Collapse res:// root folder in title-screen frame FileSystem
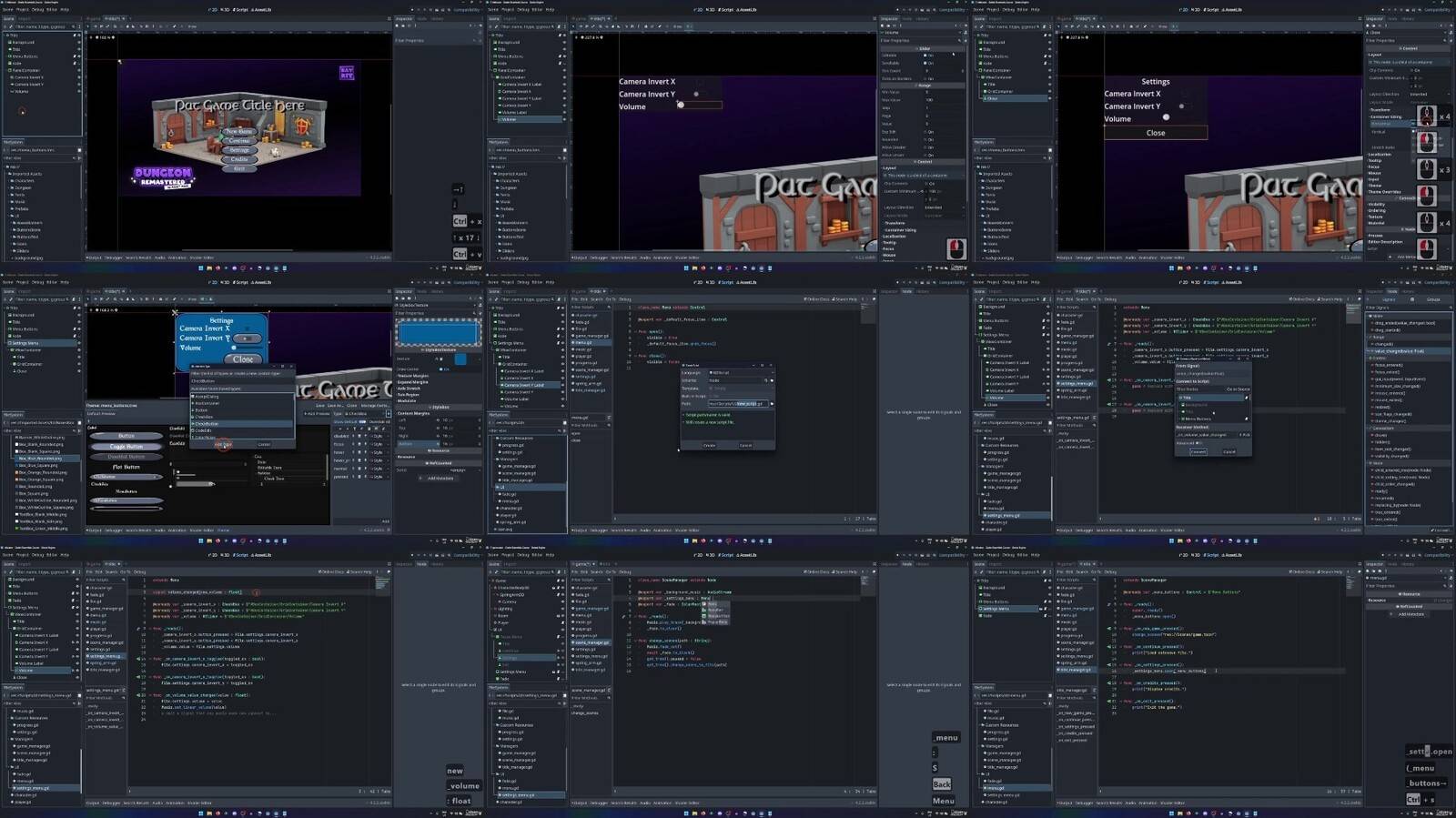The image size is (1456, 818). pyautogui.click(x=5, y=167)
